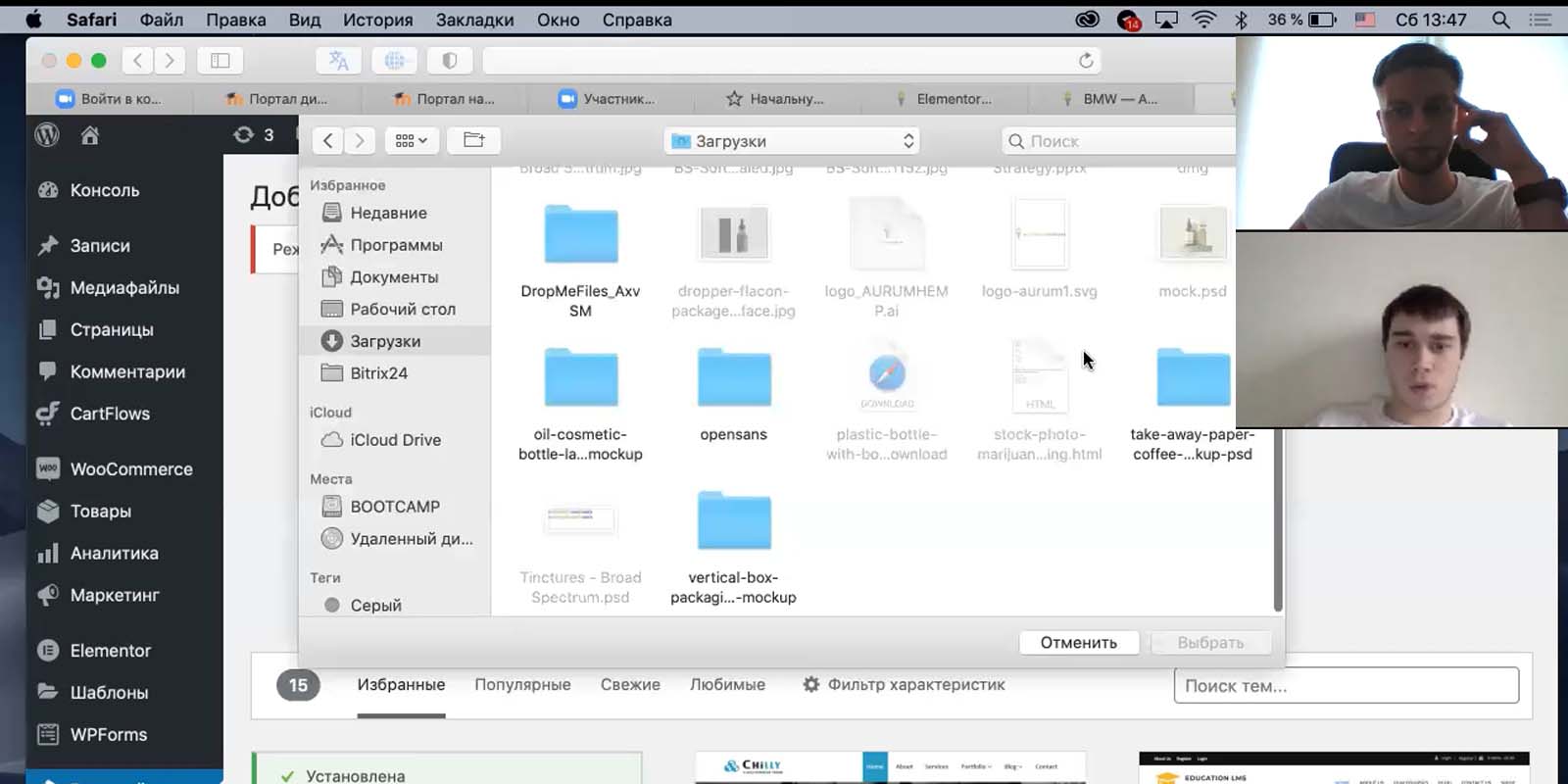Open the new folder icon in file dialog
This screenshot has width=1568, height=784.
tap(473, 140)
